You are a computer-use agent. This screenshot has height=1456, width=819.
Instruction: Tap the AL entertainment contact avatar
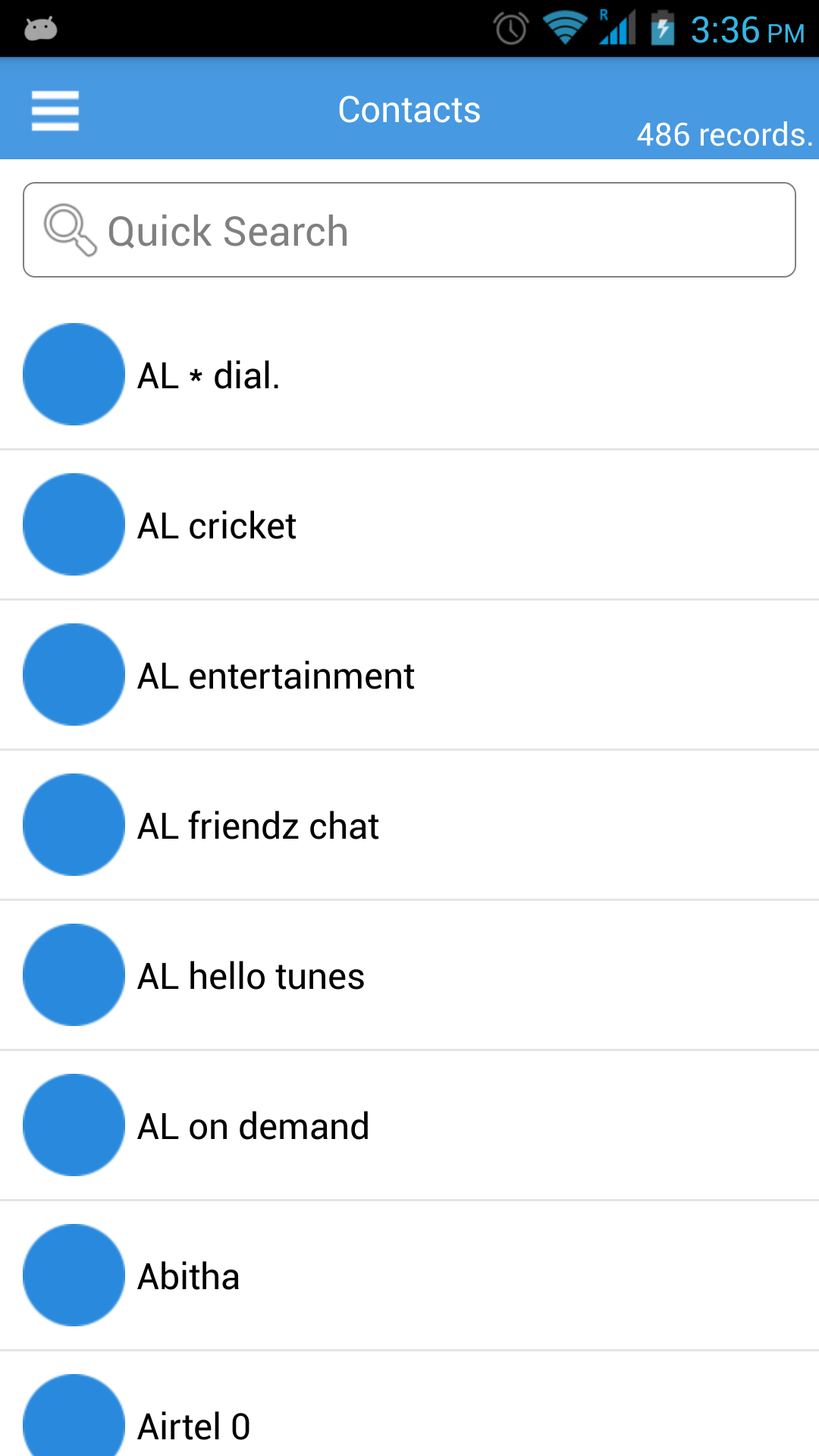[74, 675]
